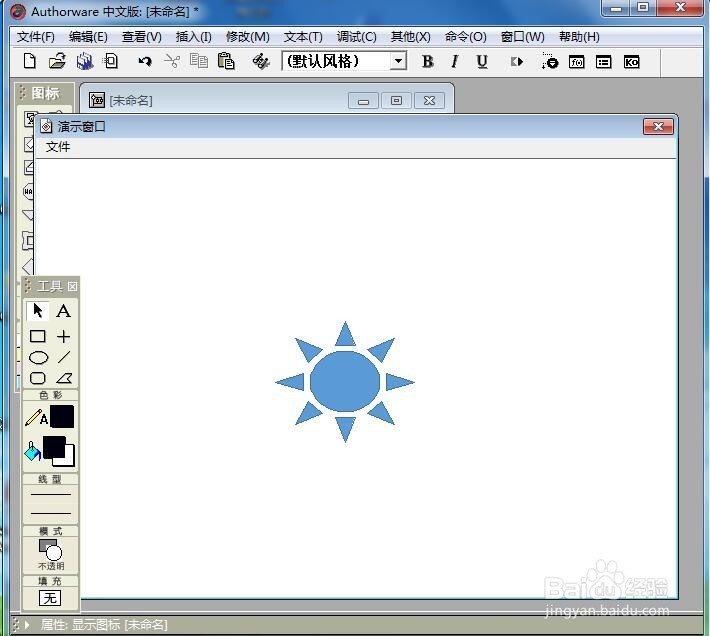Undo the last action via toolbar
Screen dimensions: 710x636
145,61
